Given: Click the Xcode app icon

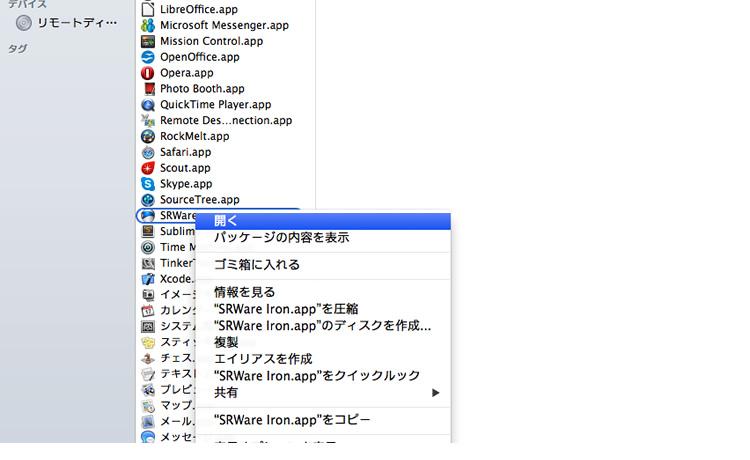Looking at the screenshot, I should pyautogui.click(x=148, y=279).
